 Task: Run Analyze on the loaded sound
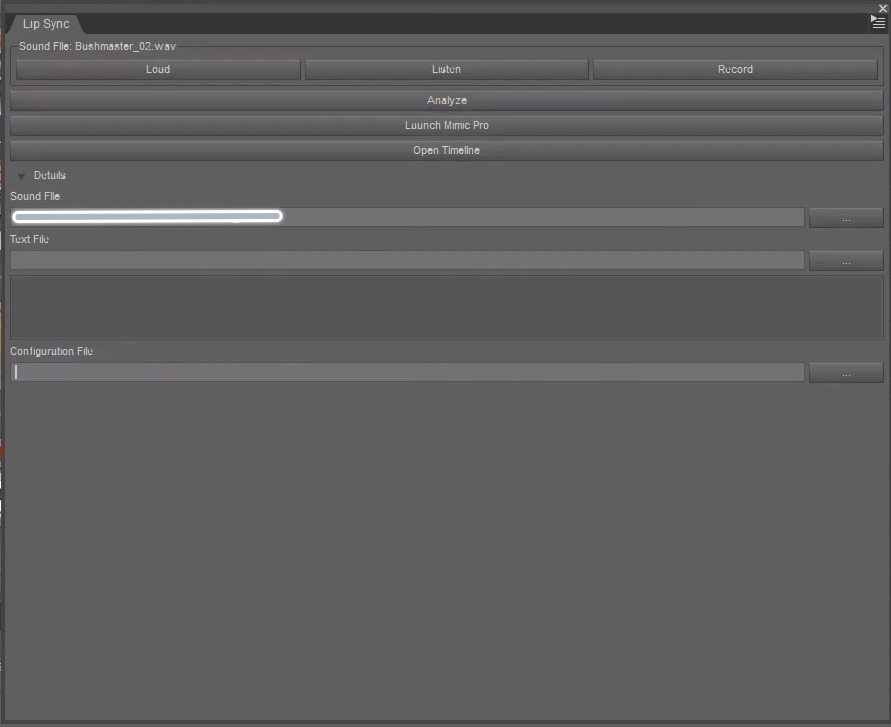tap(446, 99)
